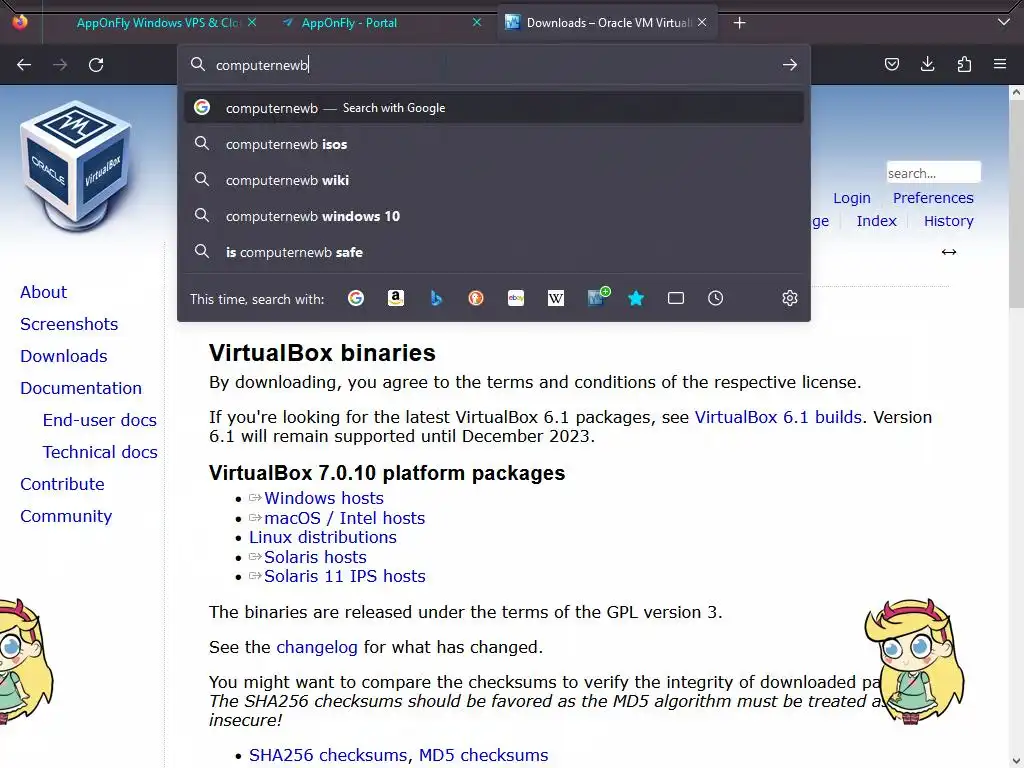Search open tabs with the tab icon
The height and width of the screenshot is (768, 1024).
676,298
